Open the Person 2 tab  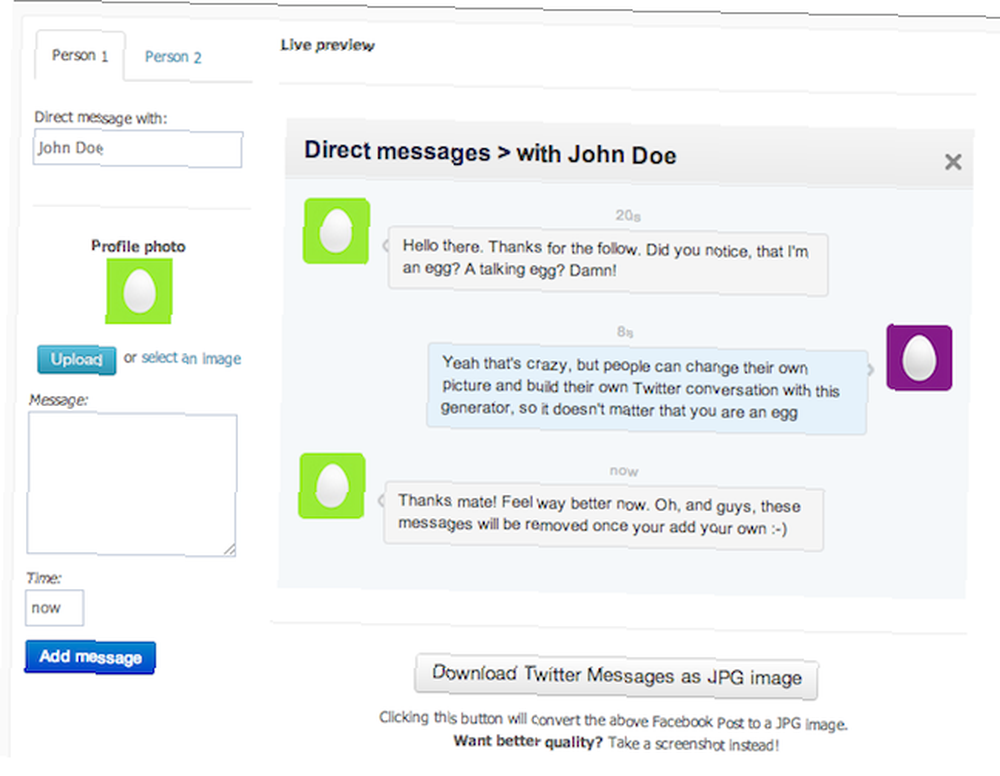point(173,57)
